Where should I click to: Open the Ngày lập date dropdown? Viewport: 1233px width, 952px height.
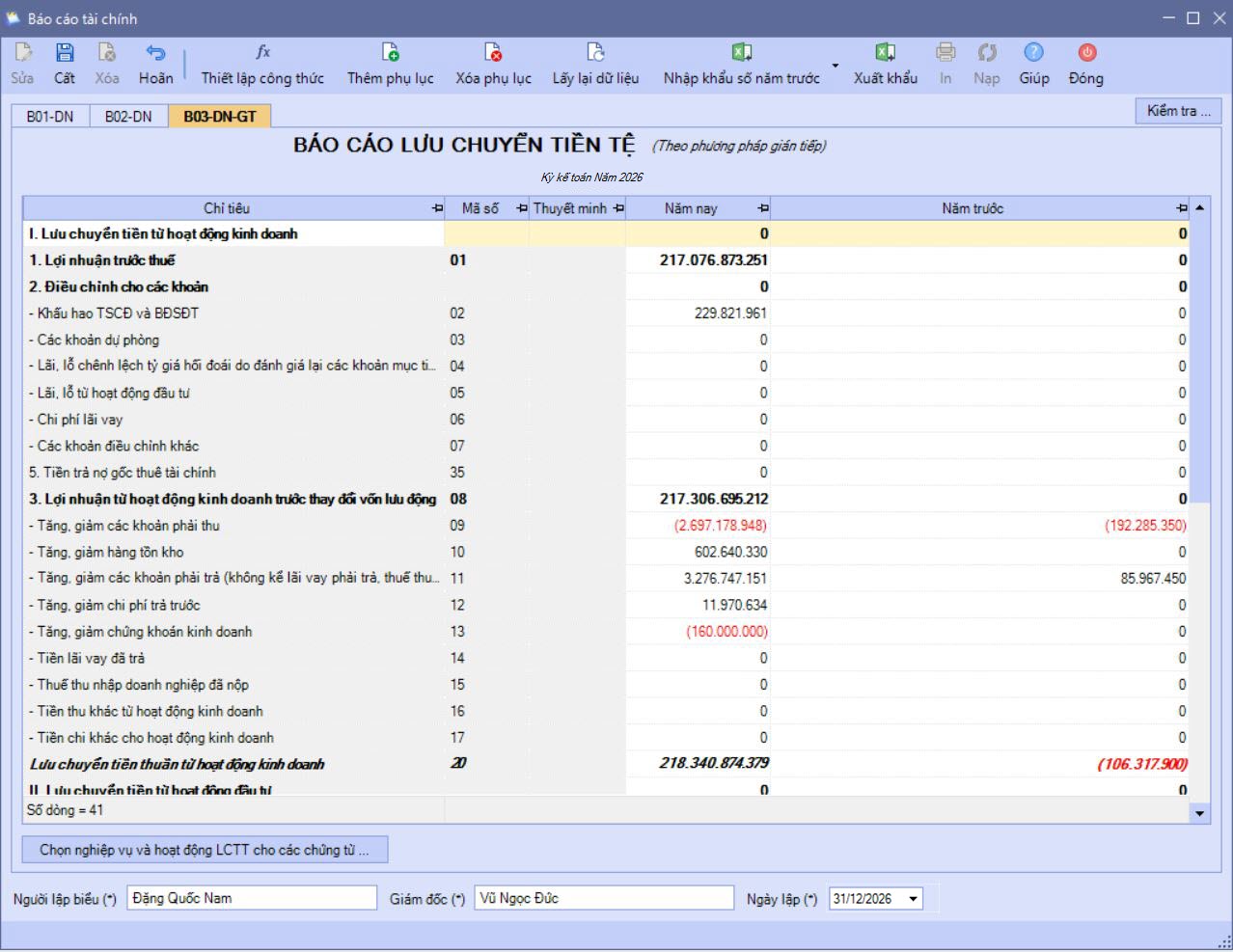tap(913, 899)
